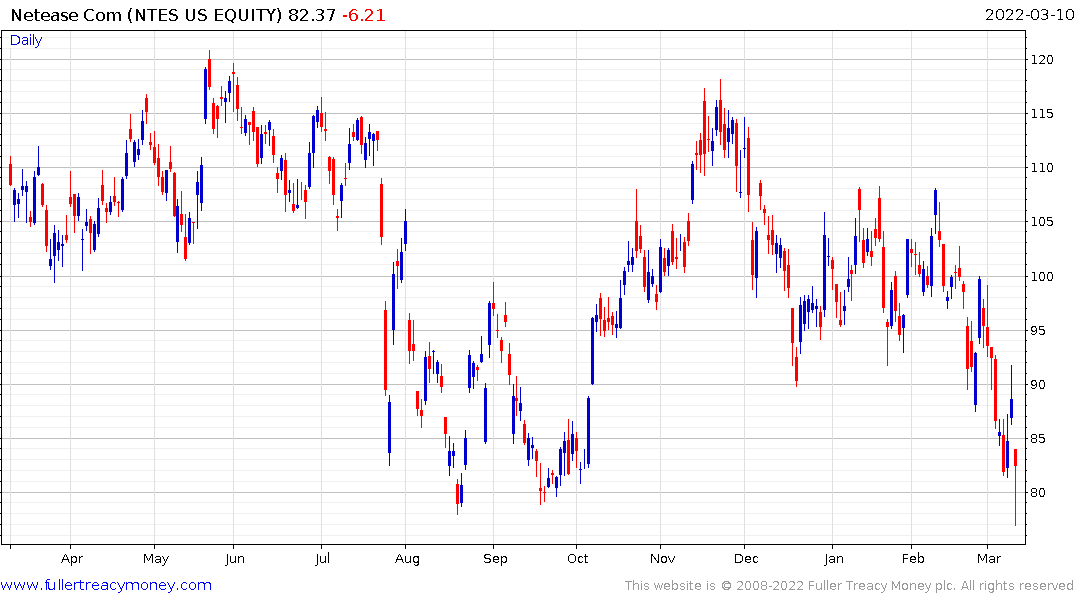Click the 95 price axis label
This screenshot has width=1075, height=600.
[x=1039, y=331]
